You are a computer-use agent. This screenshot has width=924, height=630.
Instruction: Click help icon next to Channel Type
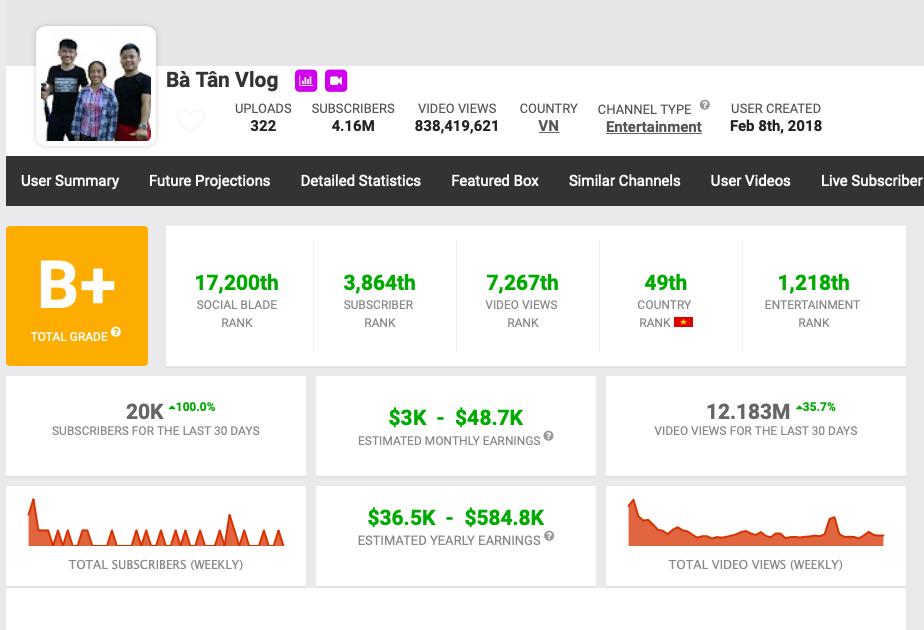705,105
